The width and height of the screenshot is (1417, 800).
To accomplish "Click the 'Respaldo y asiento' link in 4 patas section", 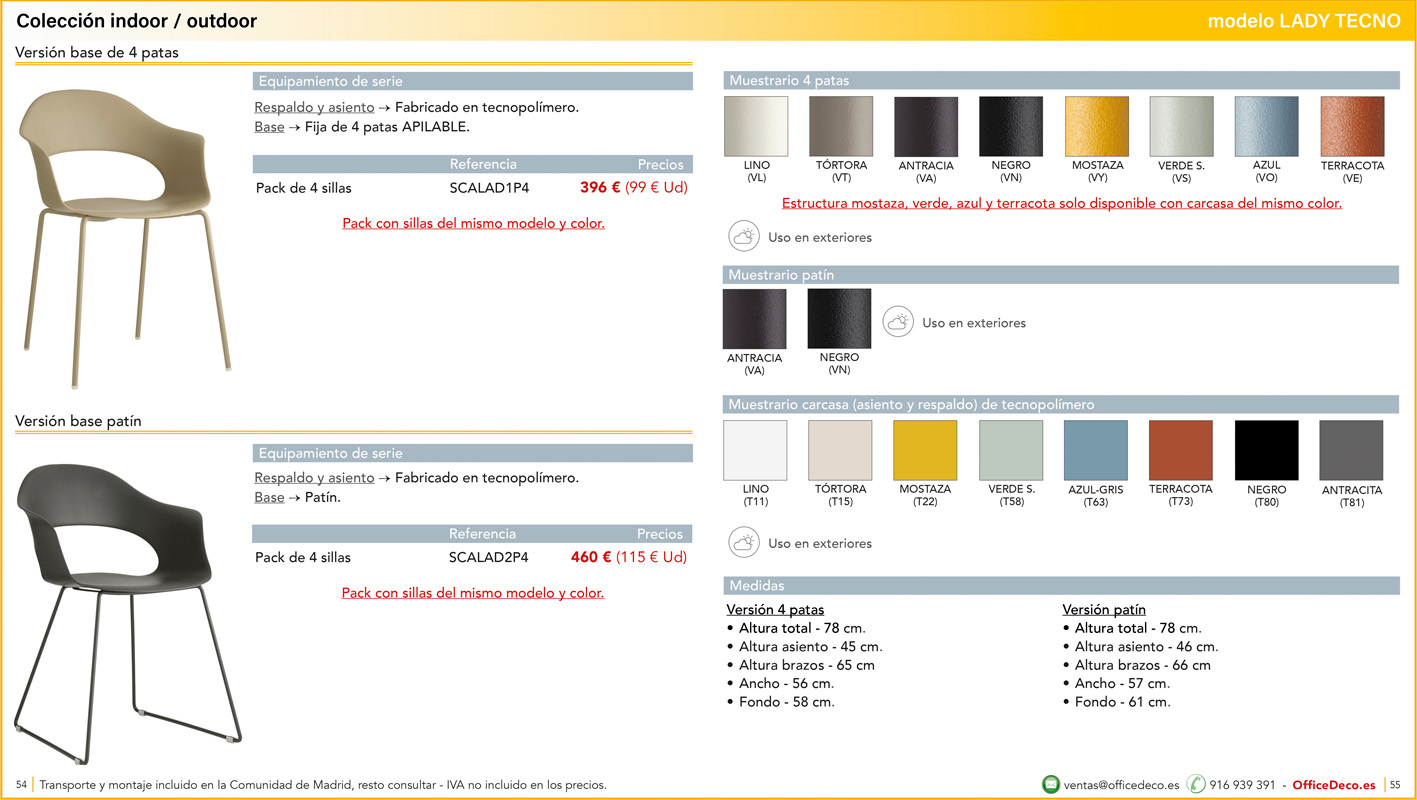I will point(314,107).
